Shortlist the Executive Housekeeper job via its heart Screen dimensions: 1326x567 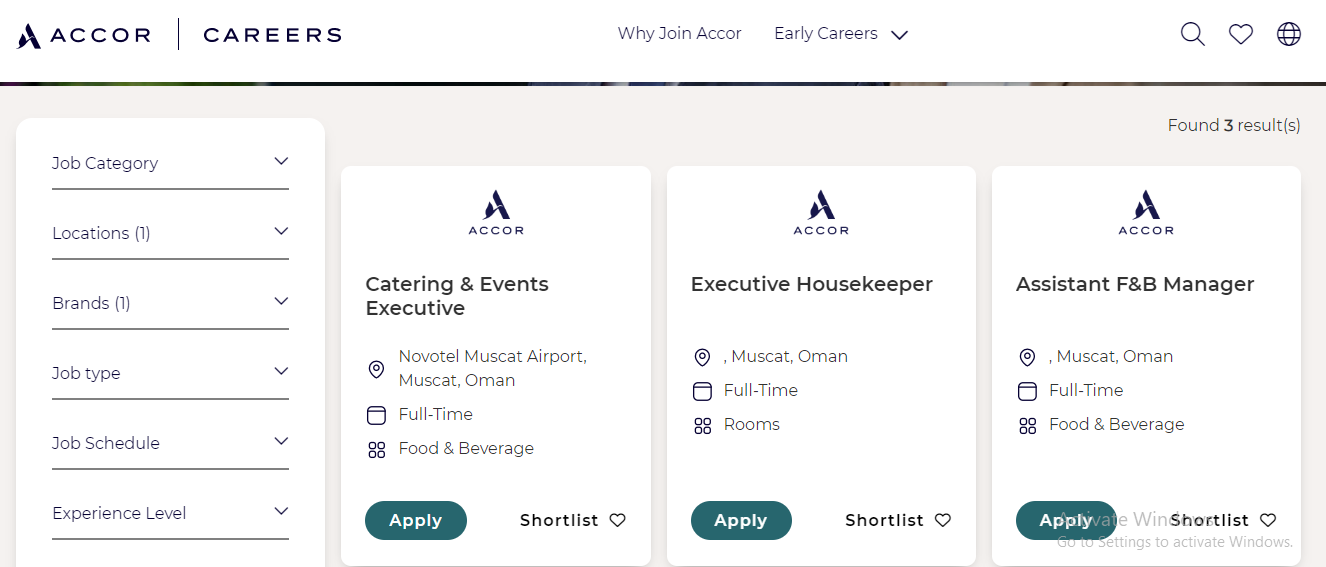pos(943,520)
